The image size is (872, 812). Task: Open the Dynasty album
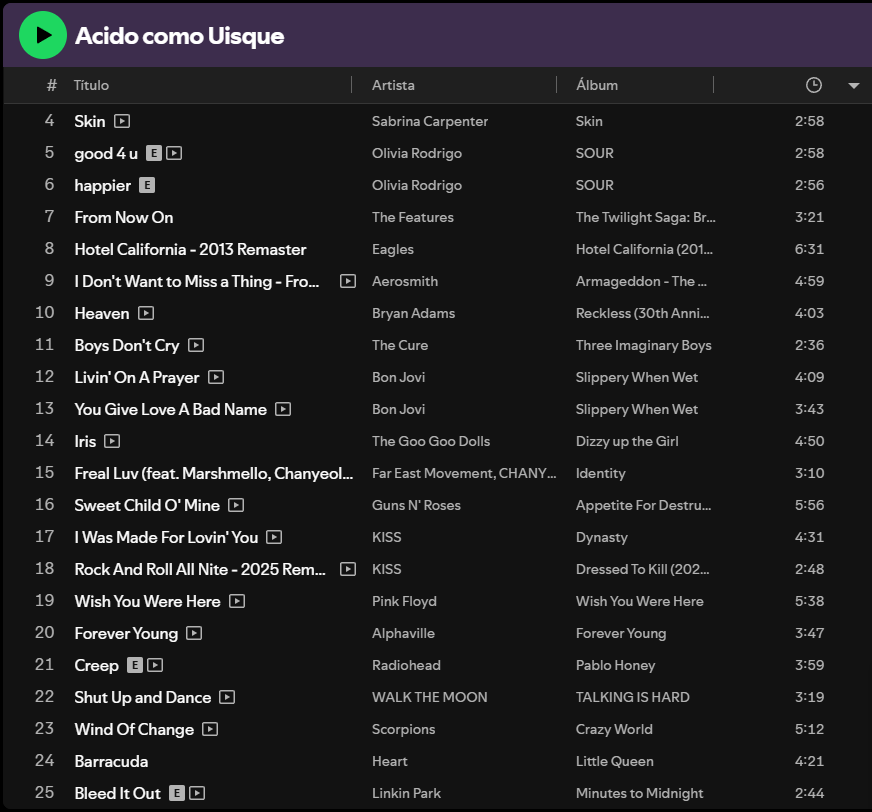602,537
